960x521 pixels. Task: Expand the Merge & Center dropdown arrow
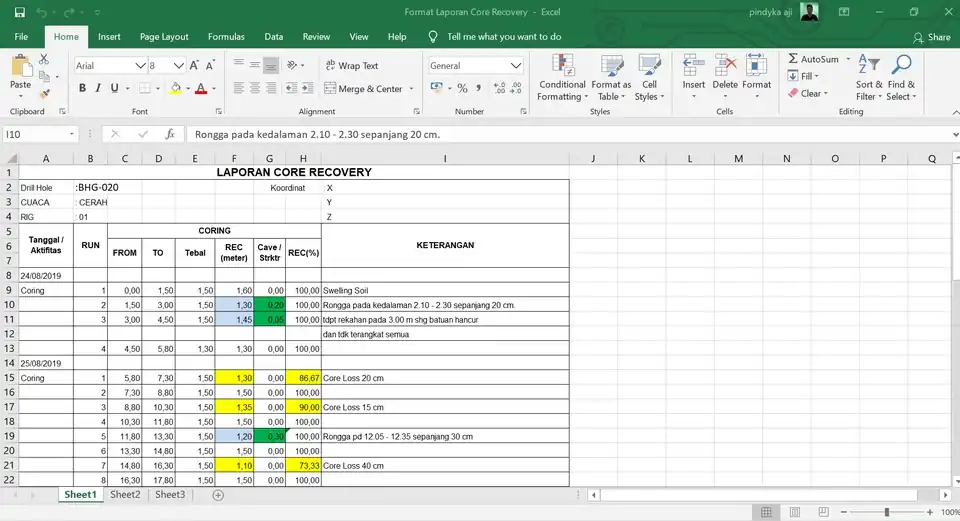tap(411, 89)
